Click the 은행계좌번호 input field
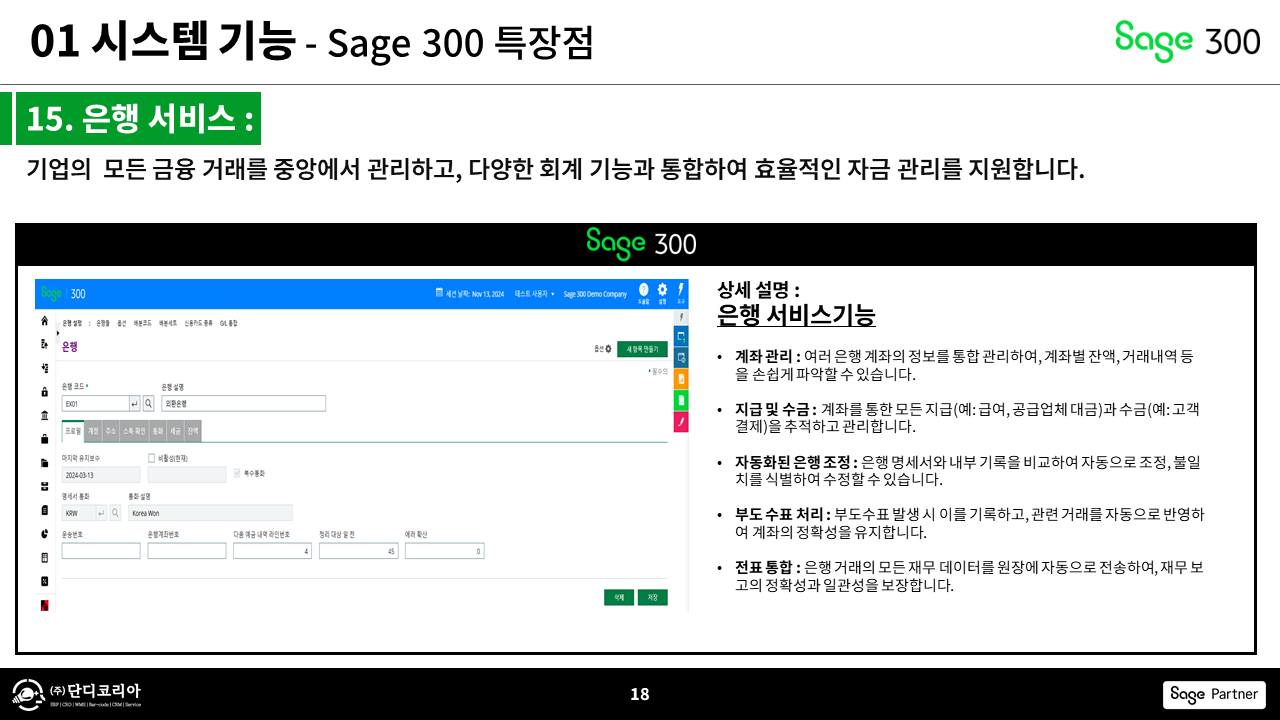The height and width of the screenshot is (720, 1280). click(x=187, y=551)
